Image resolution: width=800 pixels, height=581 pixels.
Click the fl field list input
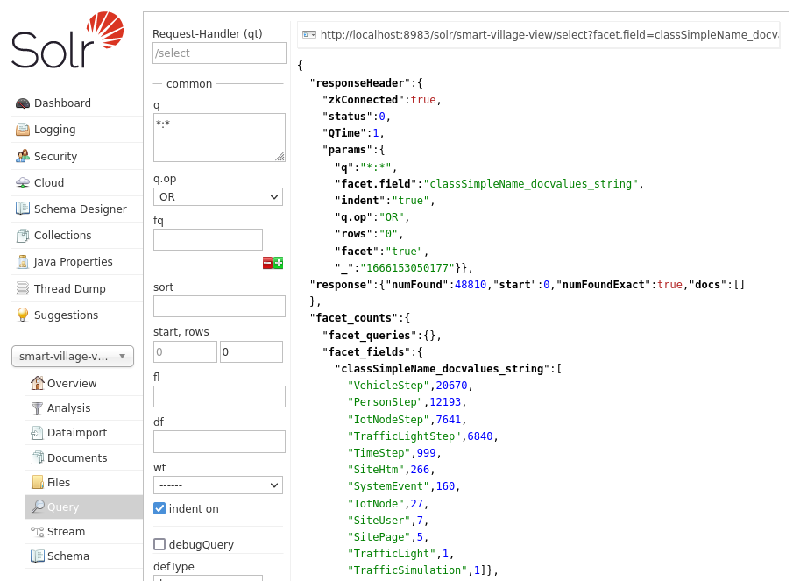(x=219, y=396)
